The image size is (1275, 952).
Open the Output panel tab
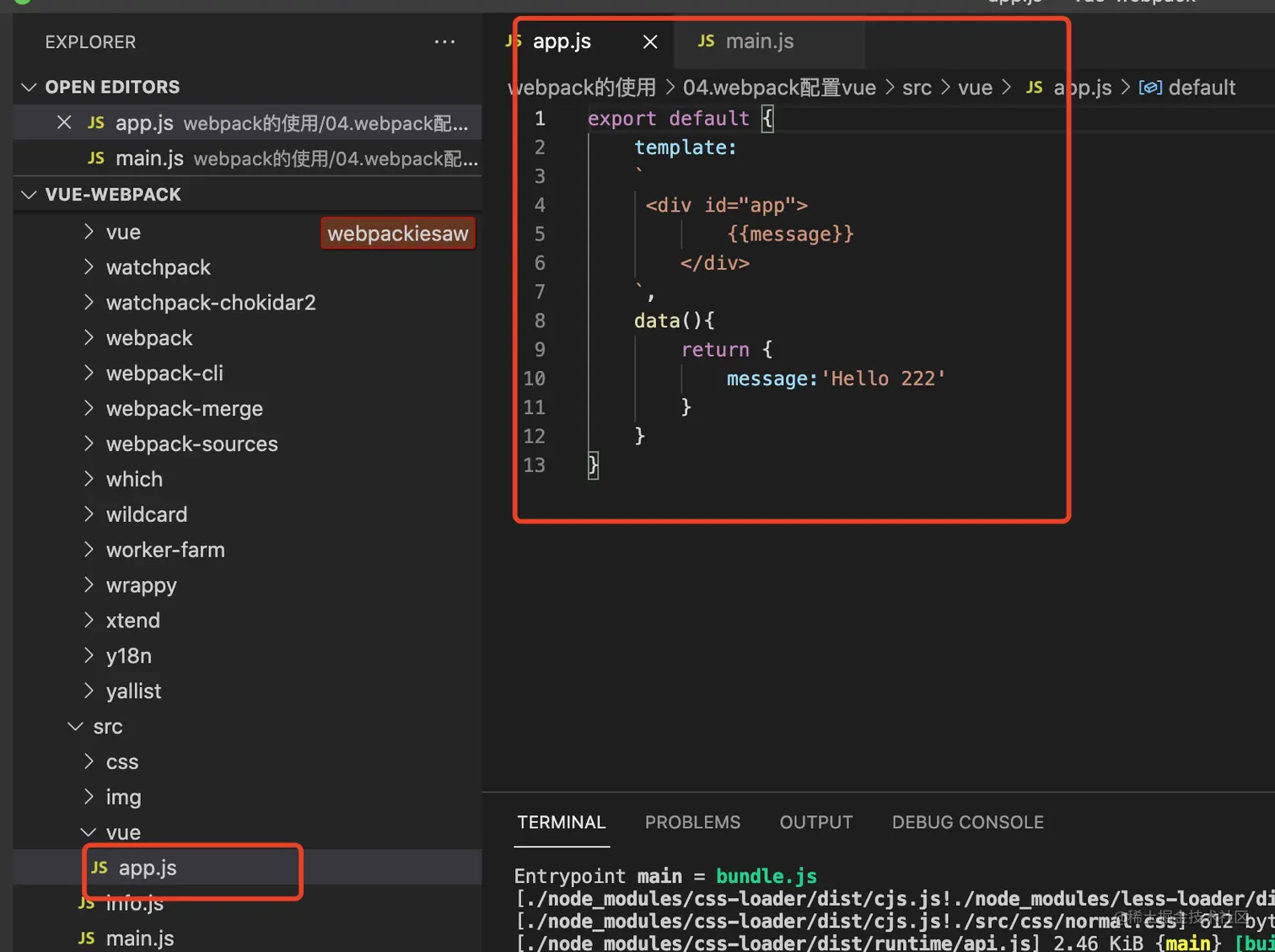click(816, 822)
